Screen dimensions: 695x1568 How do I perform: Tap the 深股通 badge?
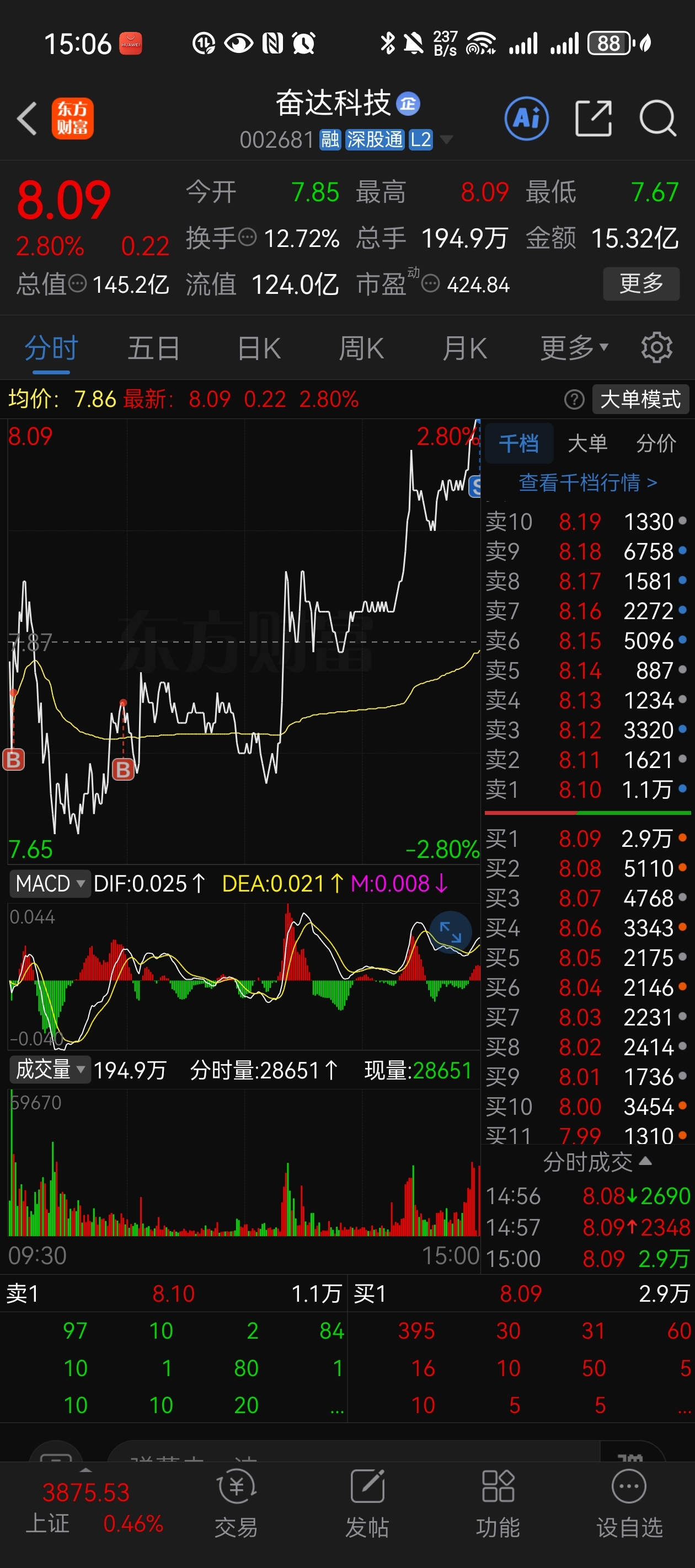375,139
